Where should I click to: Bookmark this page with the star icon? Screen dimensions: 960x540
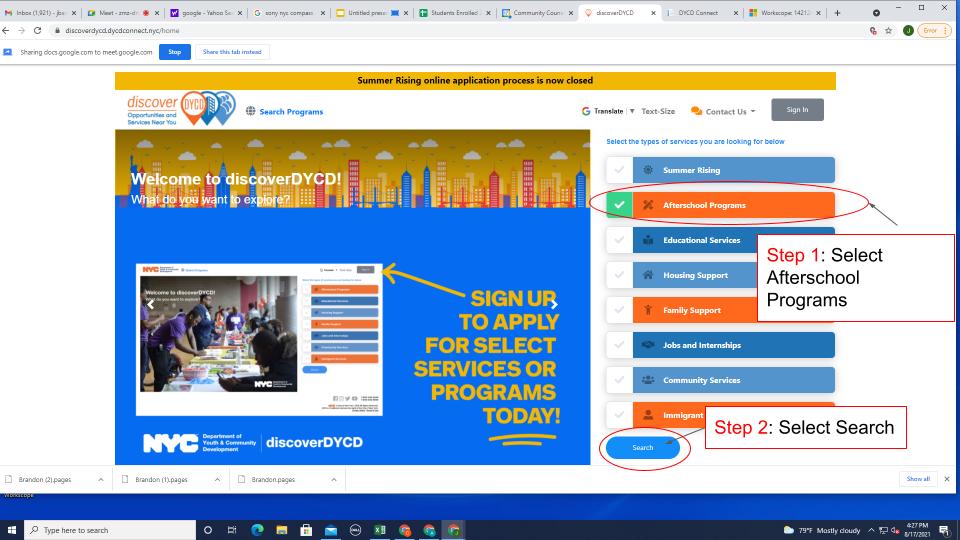[888, 30]
